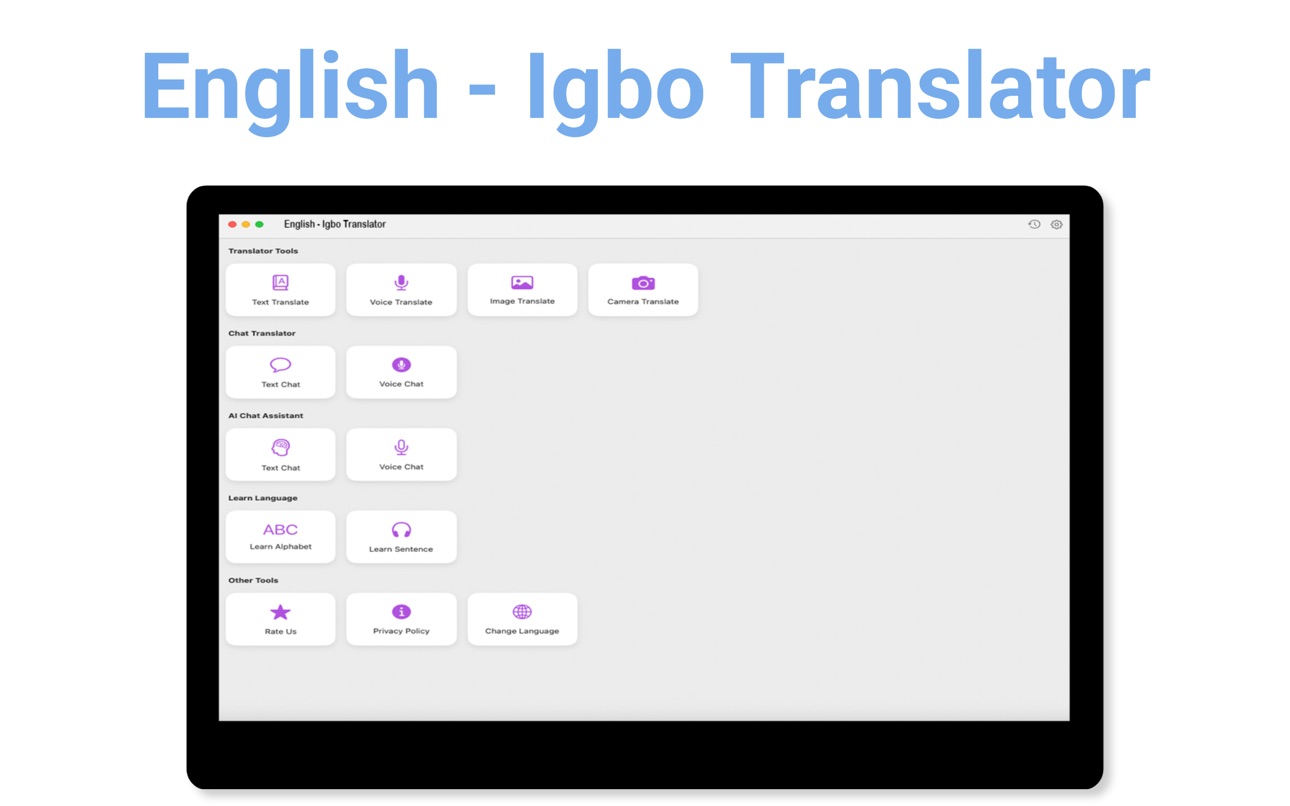Minimize the window with yellow button

click(x=246, y=224)
